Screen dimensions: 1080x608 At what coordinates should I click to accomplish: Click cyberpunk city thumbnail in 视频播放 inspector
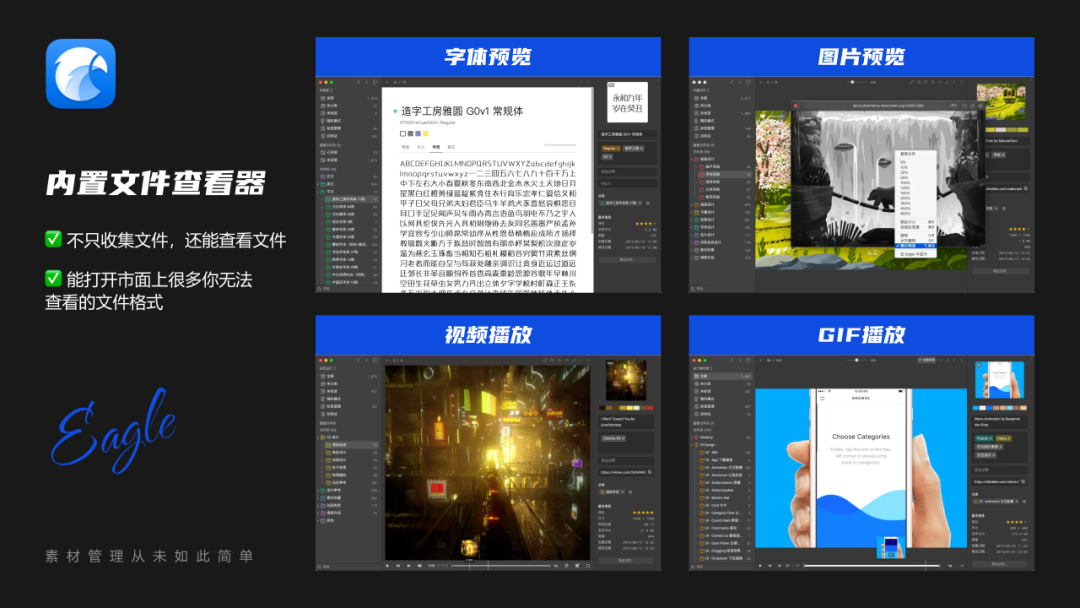(626, 380)
